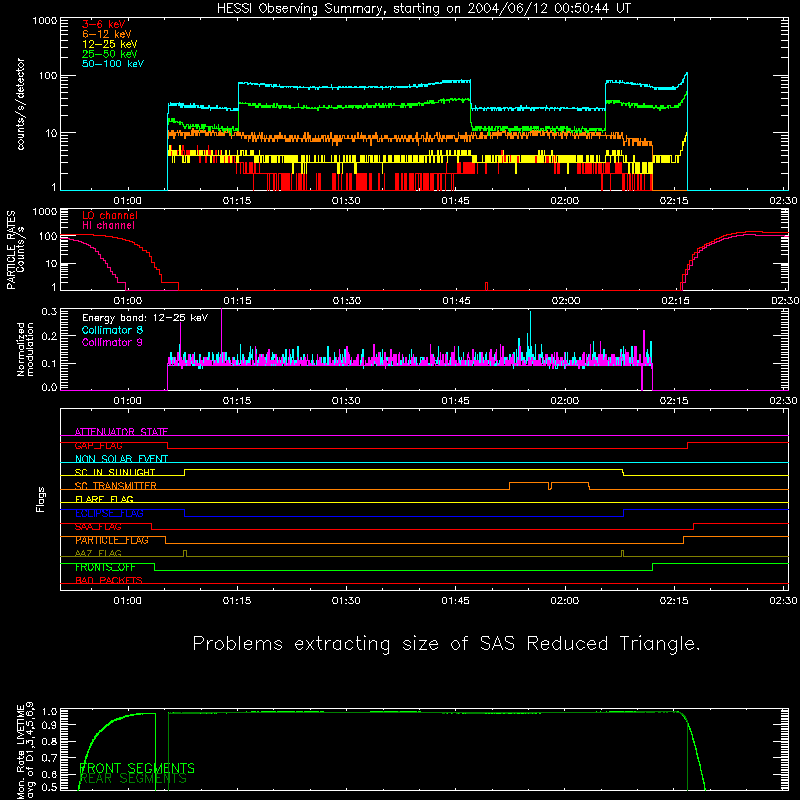Click the 01:45 time tick under the top panel

tap(455, 201)
